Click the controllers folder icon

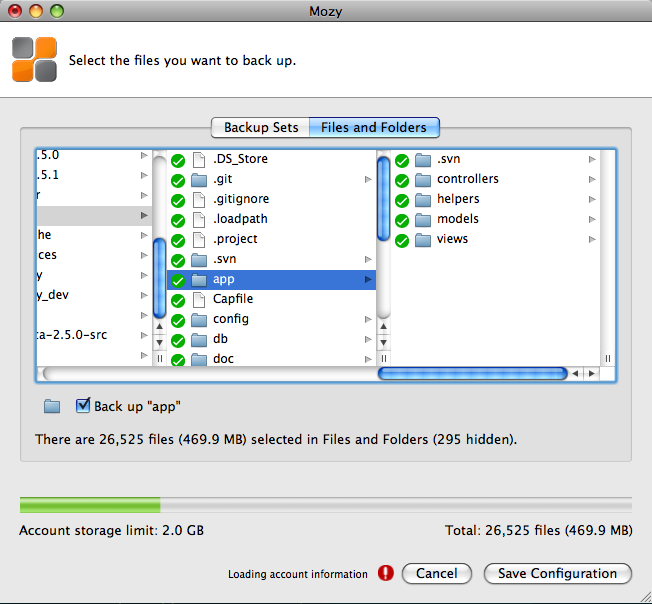(423, 180)
